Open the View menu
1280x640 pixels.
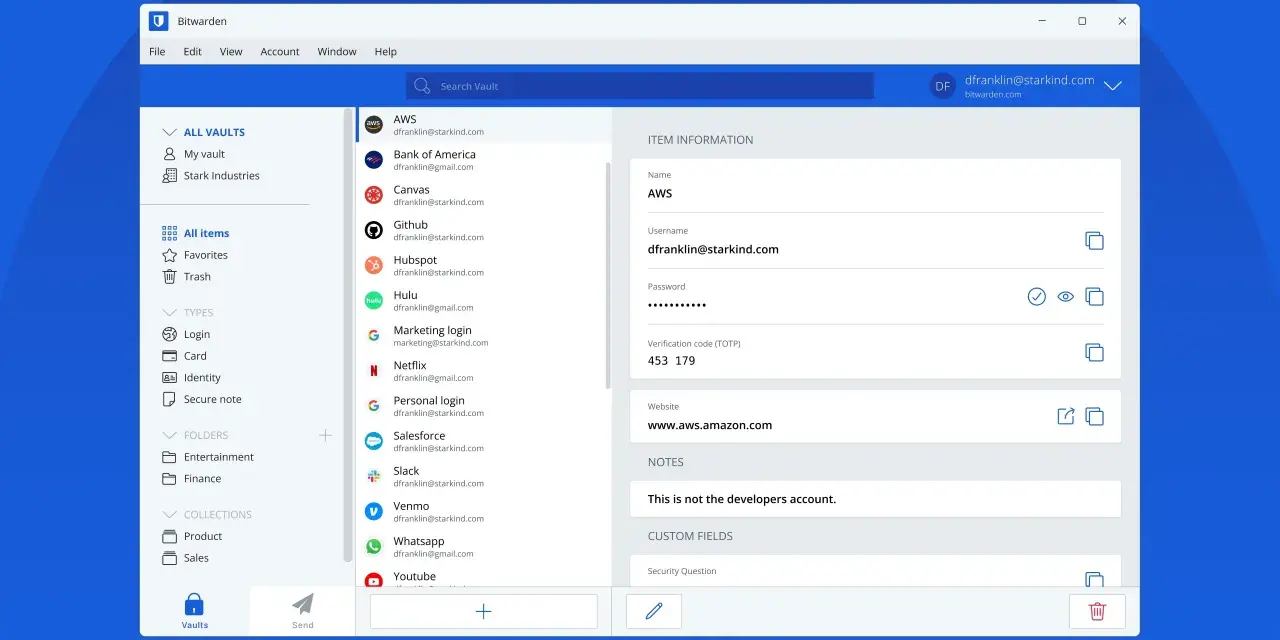pos(231,52)
